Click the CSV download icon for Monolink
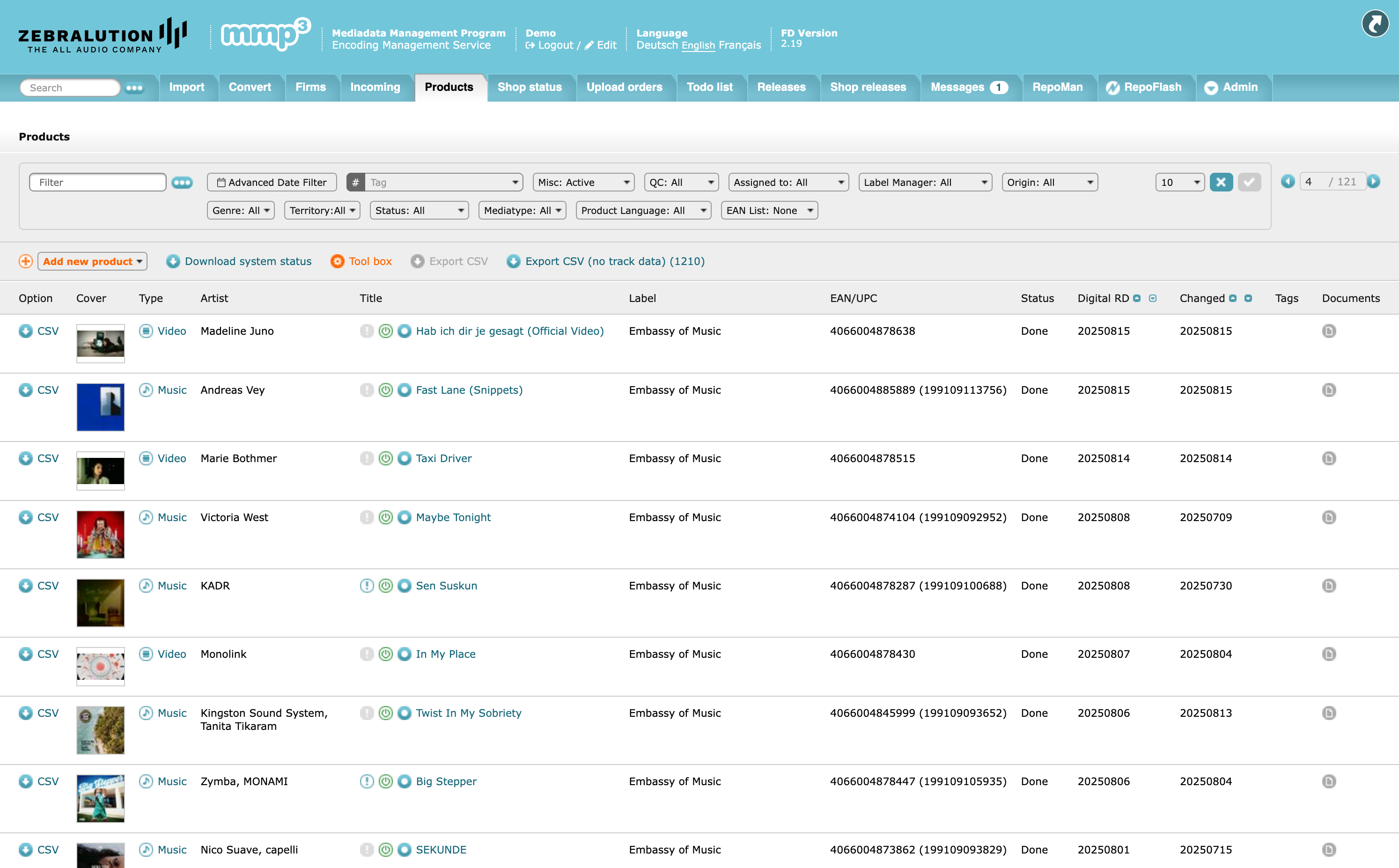 25,654
